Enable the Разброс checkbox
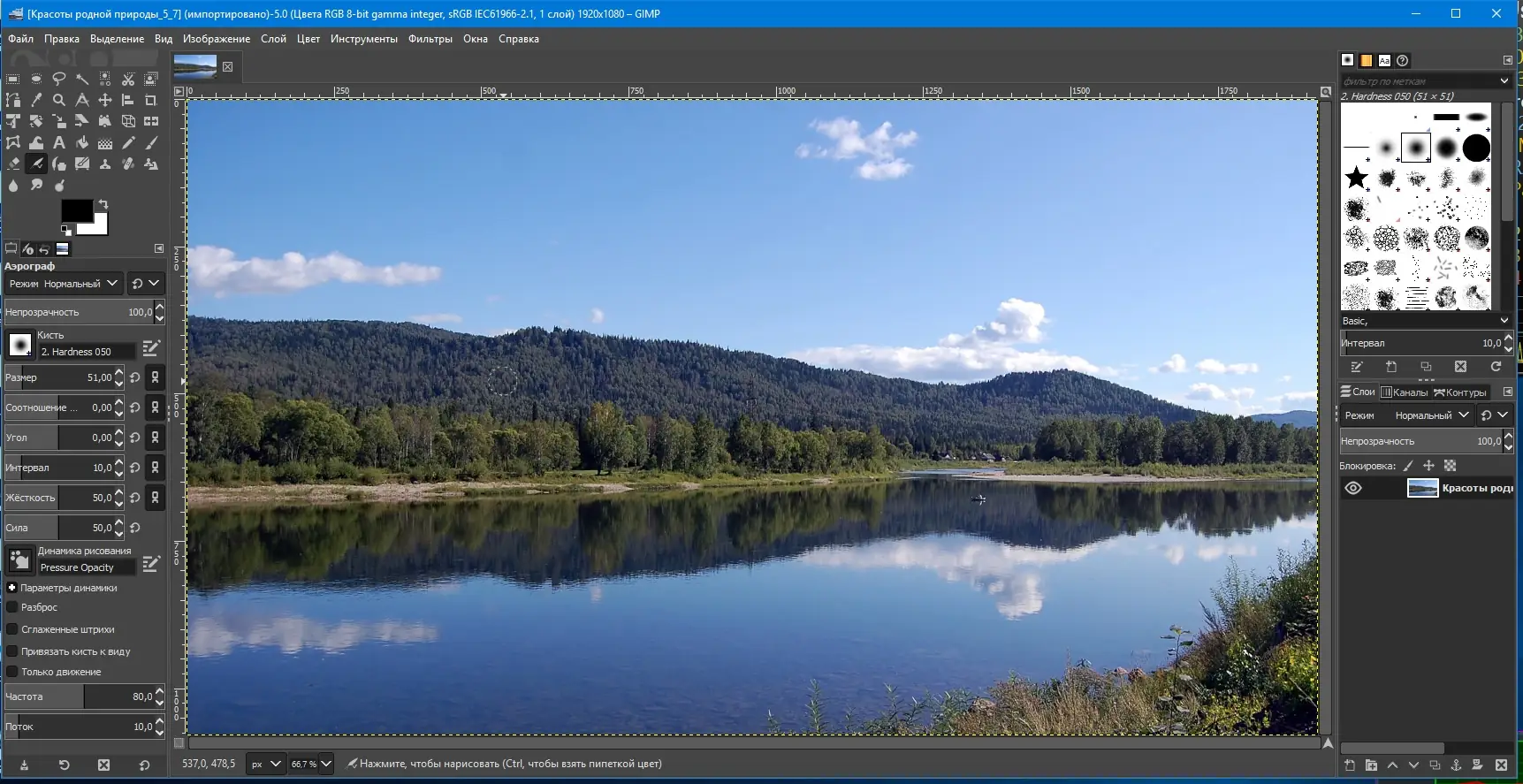Image resolution: width=1523 pixels, height=784 pixels. tap(12, 607)
